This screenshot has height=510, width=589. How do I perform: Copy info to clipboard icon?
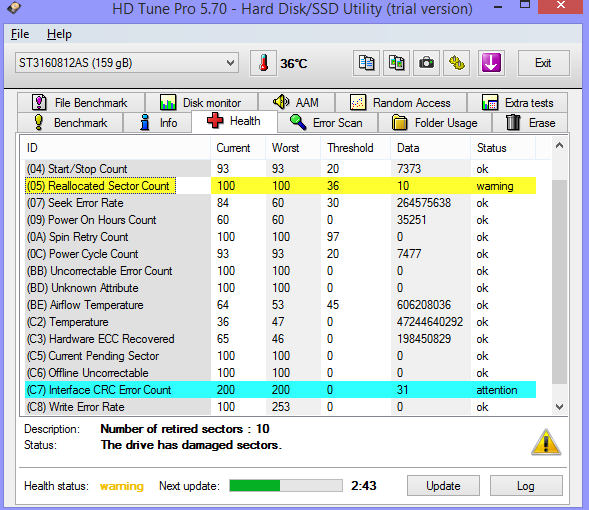366,63
